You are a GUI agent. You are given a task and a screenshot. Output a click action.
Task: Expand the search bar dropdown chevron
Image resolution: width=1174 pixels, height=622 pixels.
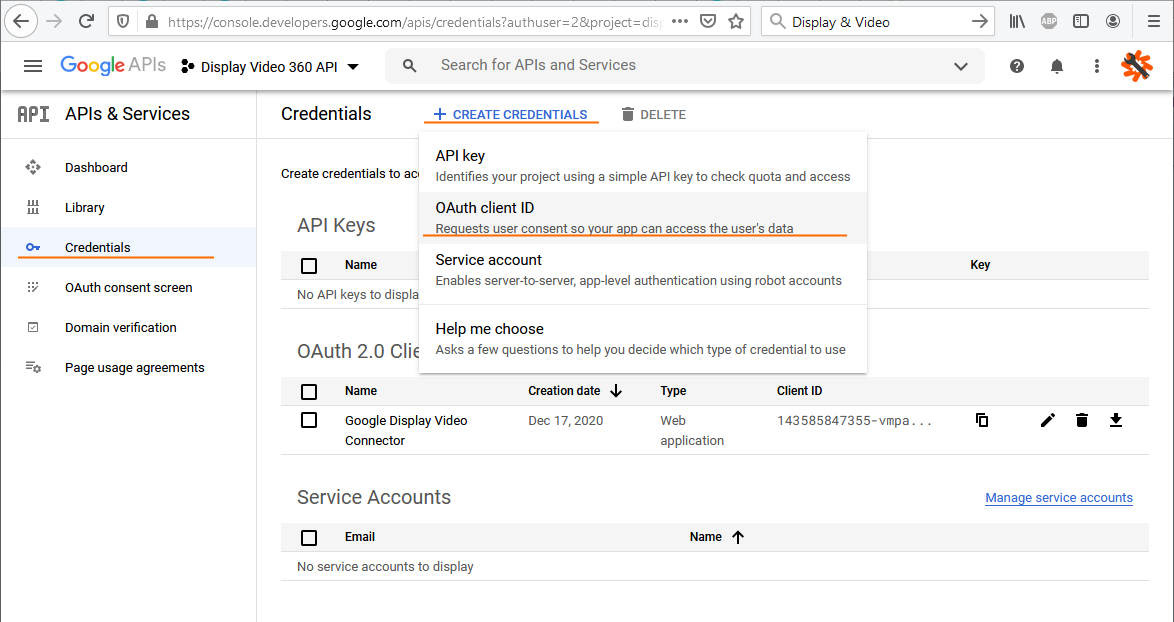pos(961,67)
